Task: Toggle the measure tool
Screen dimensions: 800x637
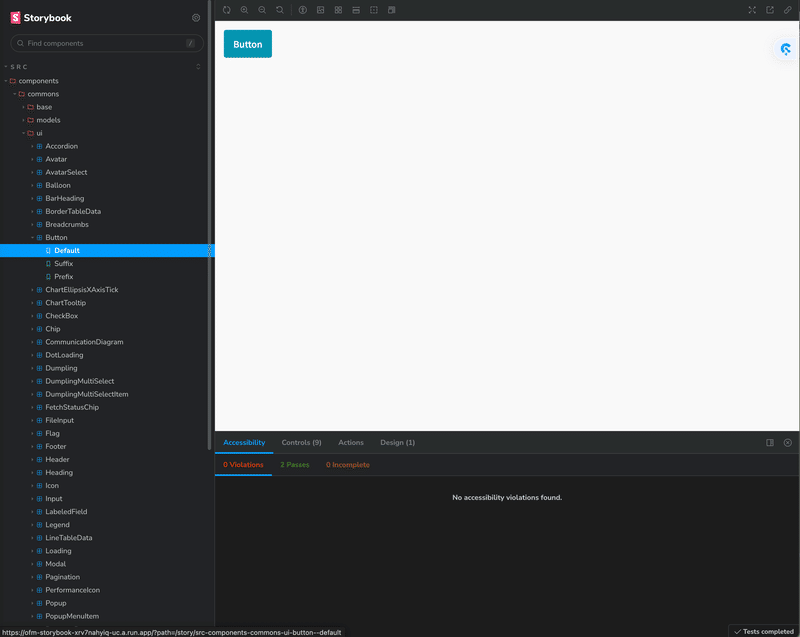Action: (374, 10)
